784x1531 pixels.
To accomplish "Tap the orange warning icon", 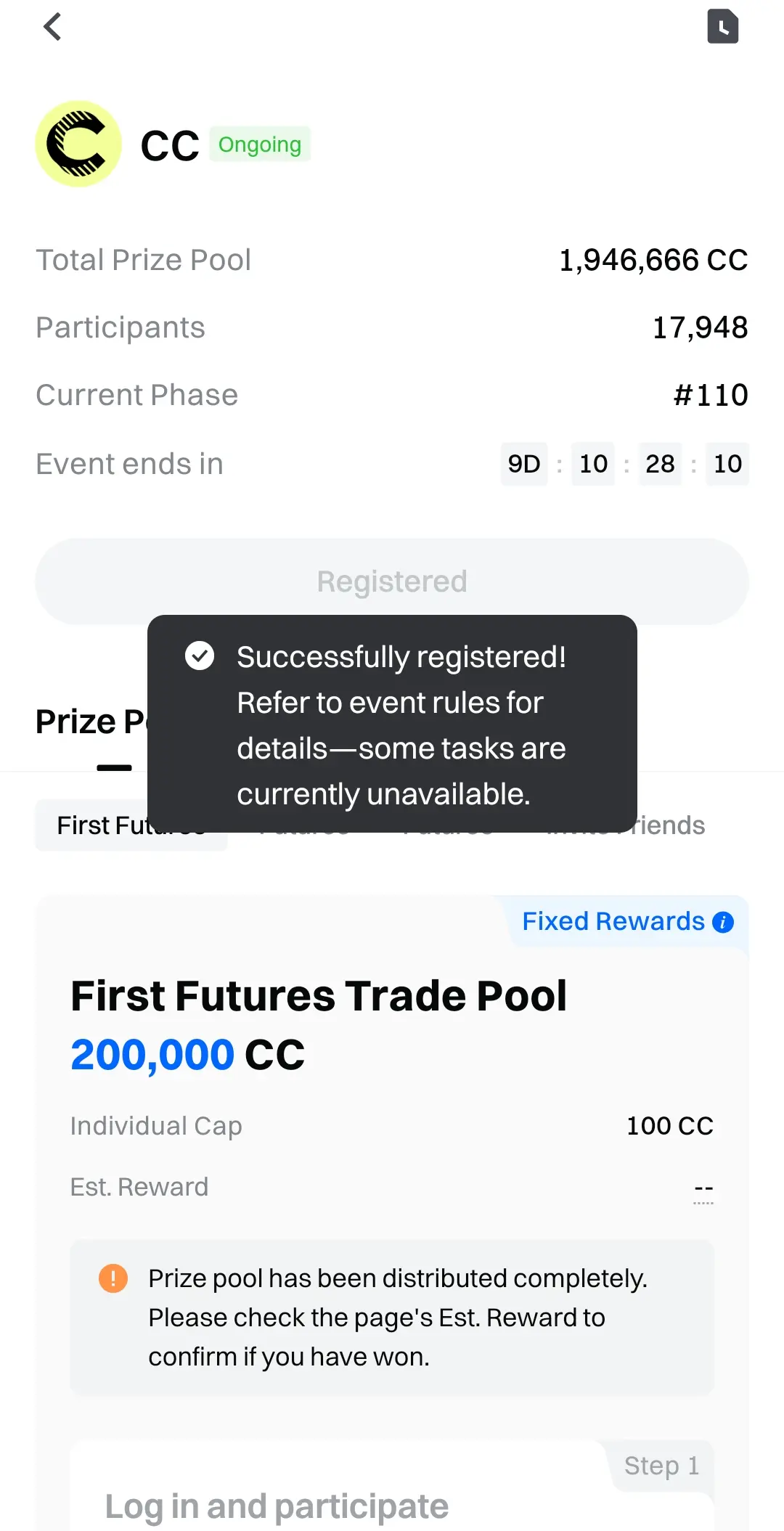I will click(x=113, y=1278).
